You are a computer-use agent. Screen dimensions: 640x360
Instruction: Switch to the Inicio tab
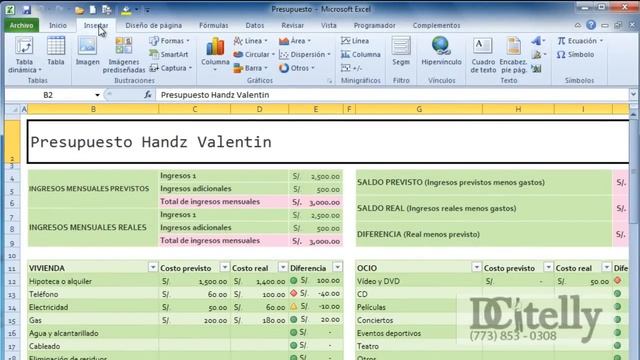tap(58, 25)
